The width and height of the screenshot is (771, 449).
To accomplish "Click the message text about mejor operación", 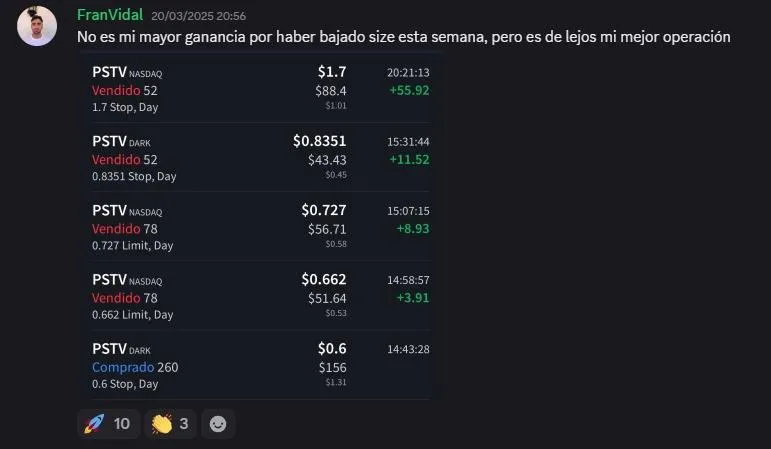I will pos(404,37).
